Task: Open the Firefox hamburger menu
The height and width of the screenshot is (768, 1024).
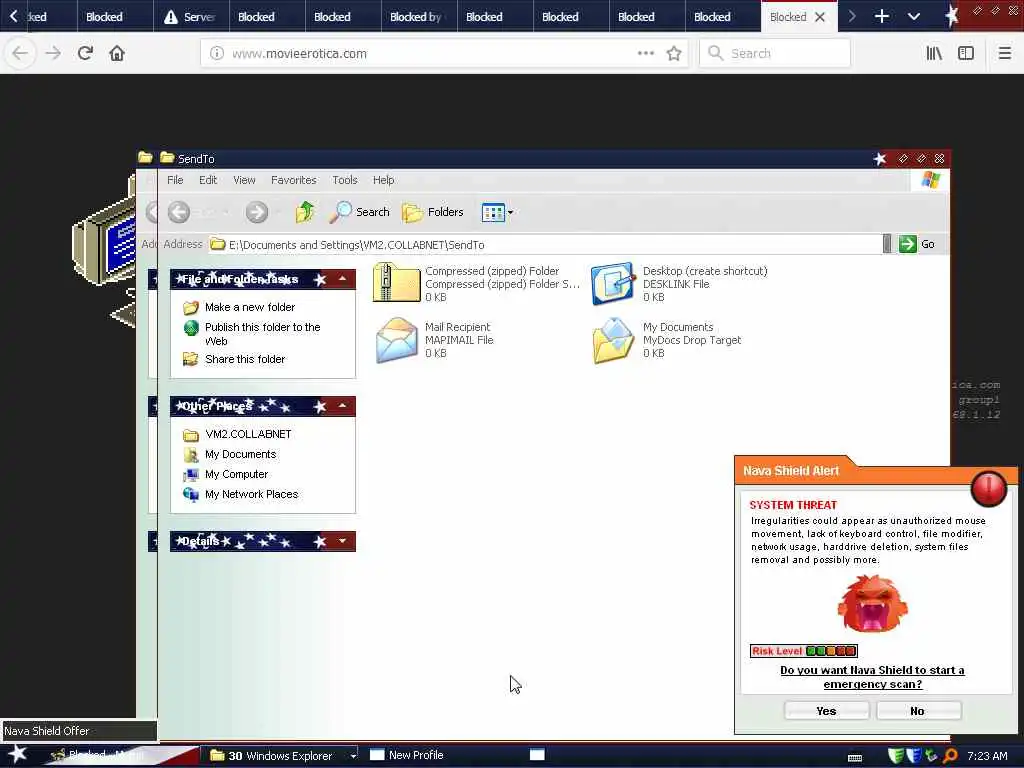Action: click(1004, 53)
